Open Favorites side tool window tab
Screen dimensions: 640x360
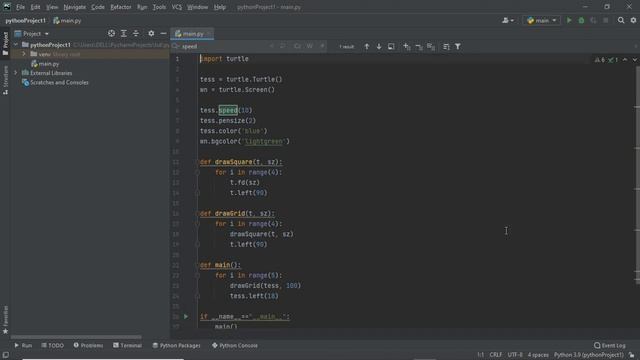(x=5, y=320)
